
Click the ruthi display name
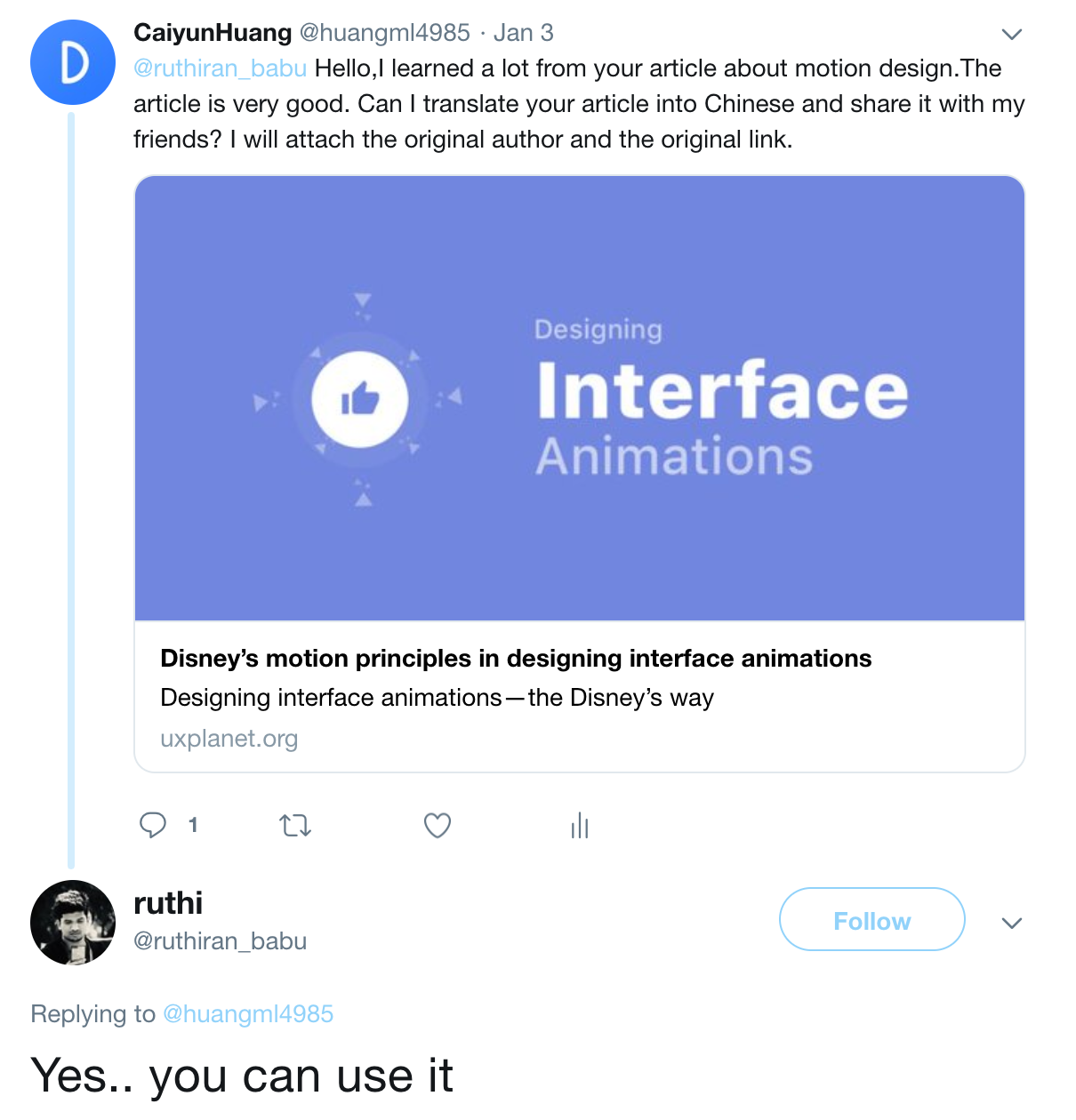[168, 903]
